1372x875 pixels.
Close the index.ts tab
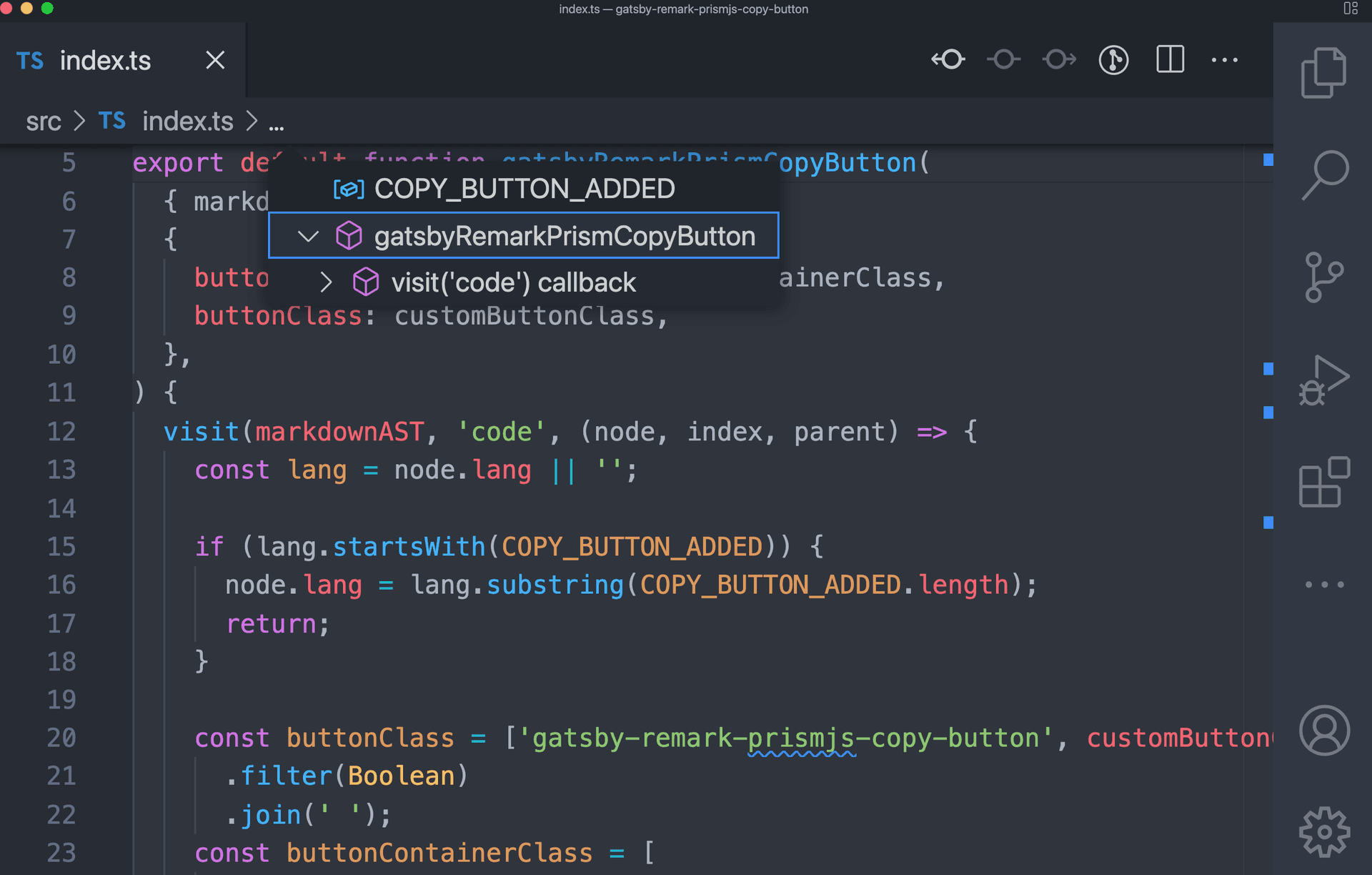(x=214, y=60)
